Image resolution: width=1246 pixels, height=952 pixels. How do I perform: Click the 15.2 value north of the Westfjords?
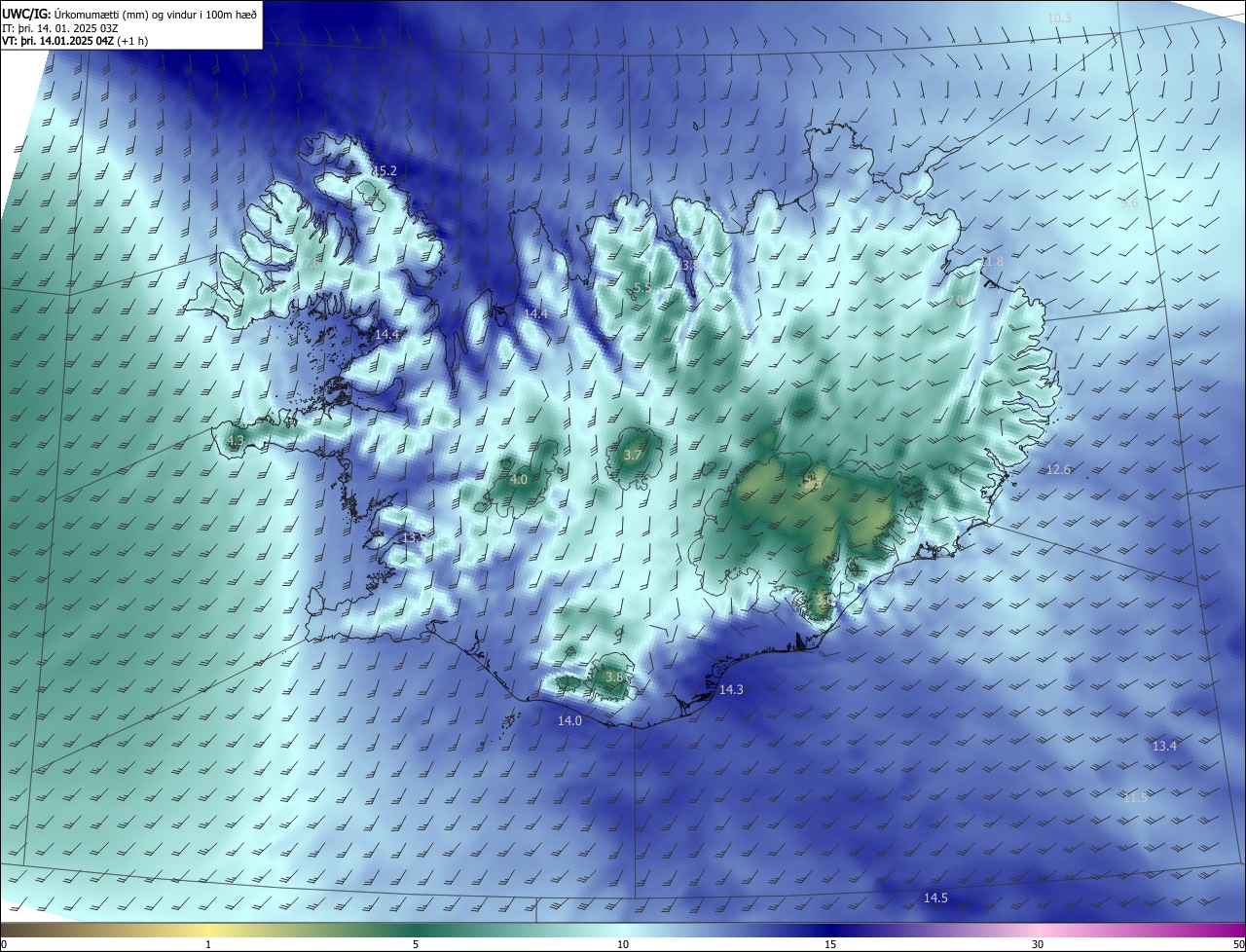pos(386,170)
